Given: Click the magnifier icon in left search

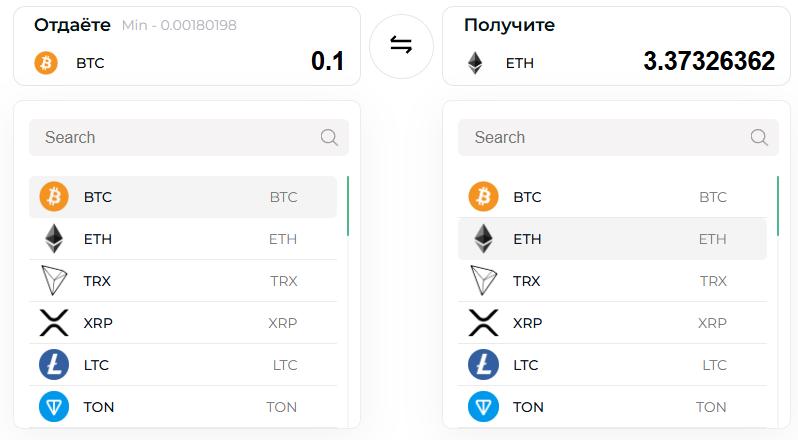Looking at the screenshot, I should (329, 138).
